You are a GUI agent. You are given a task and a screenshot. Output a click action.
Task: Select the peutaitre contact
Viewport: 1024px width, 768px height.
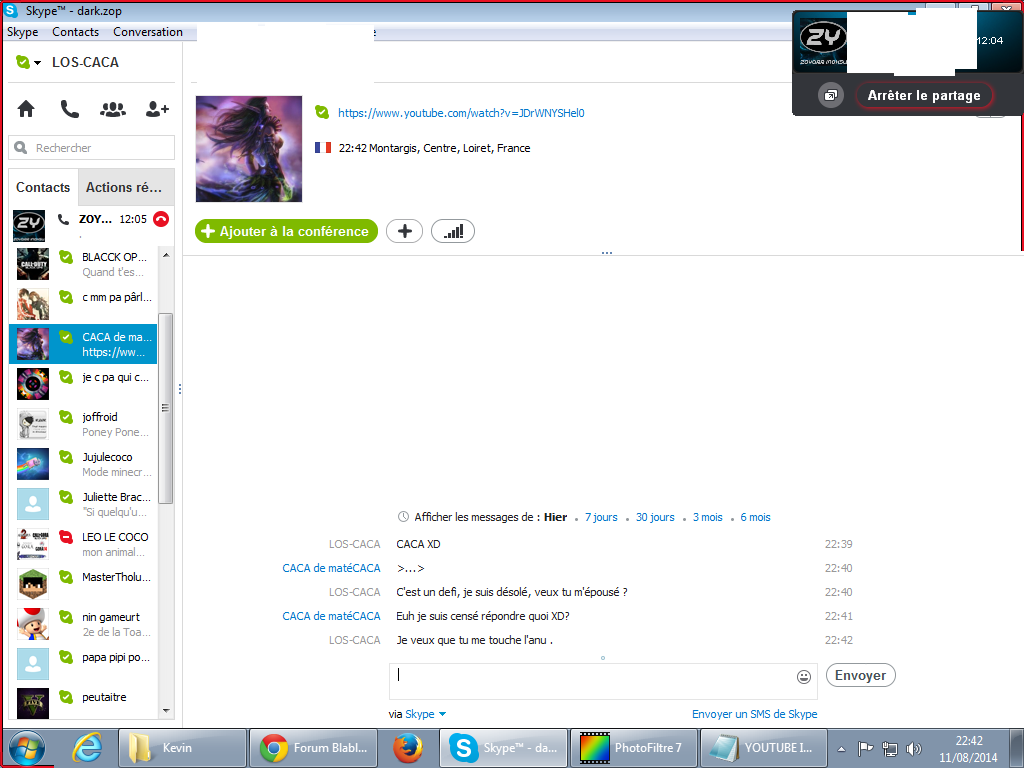84,703
